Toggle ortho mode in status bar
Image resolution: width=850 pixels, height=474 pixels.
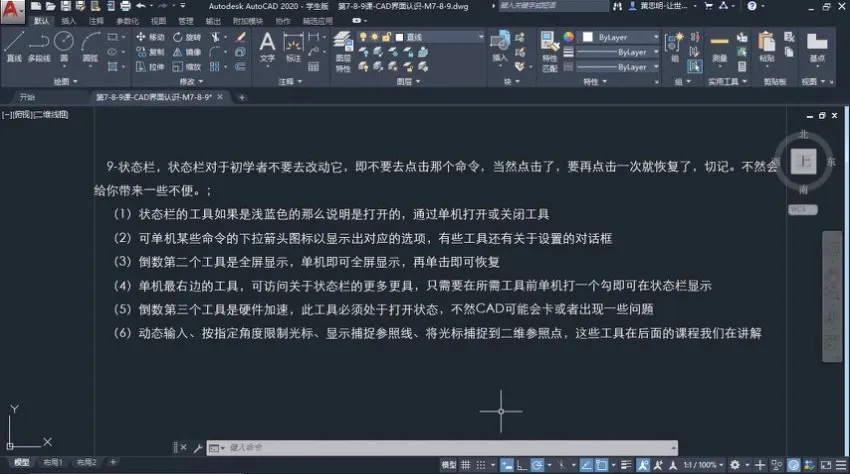pos(522,465)
